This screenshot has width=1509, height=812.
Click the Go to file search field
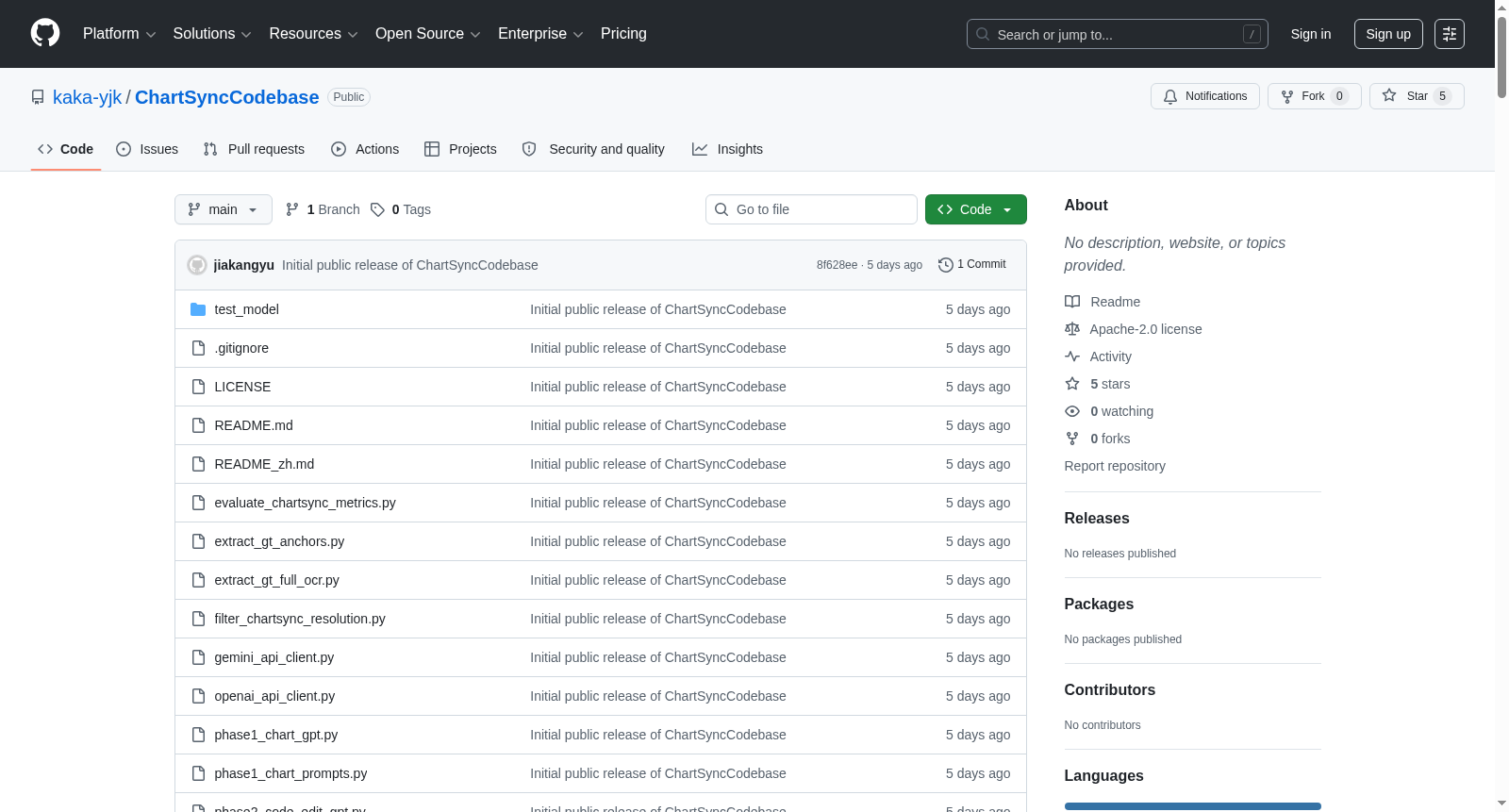point(811,209)
